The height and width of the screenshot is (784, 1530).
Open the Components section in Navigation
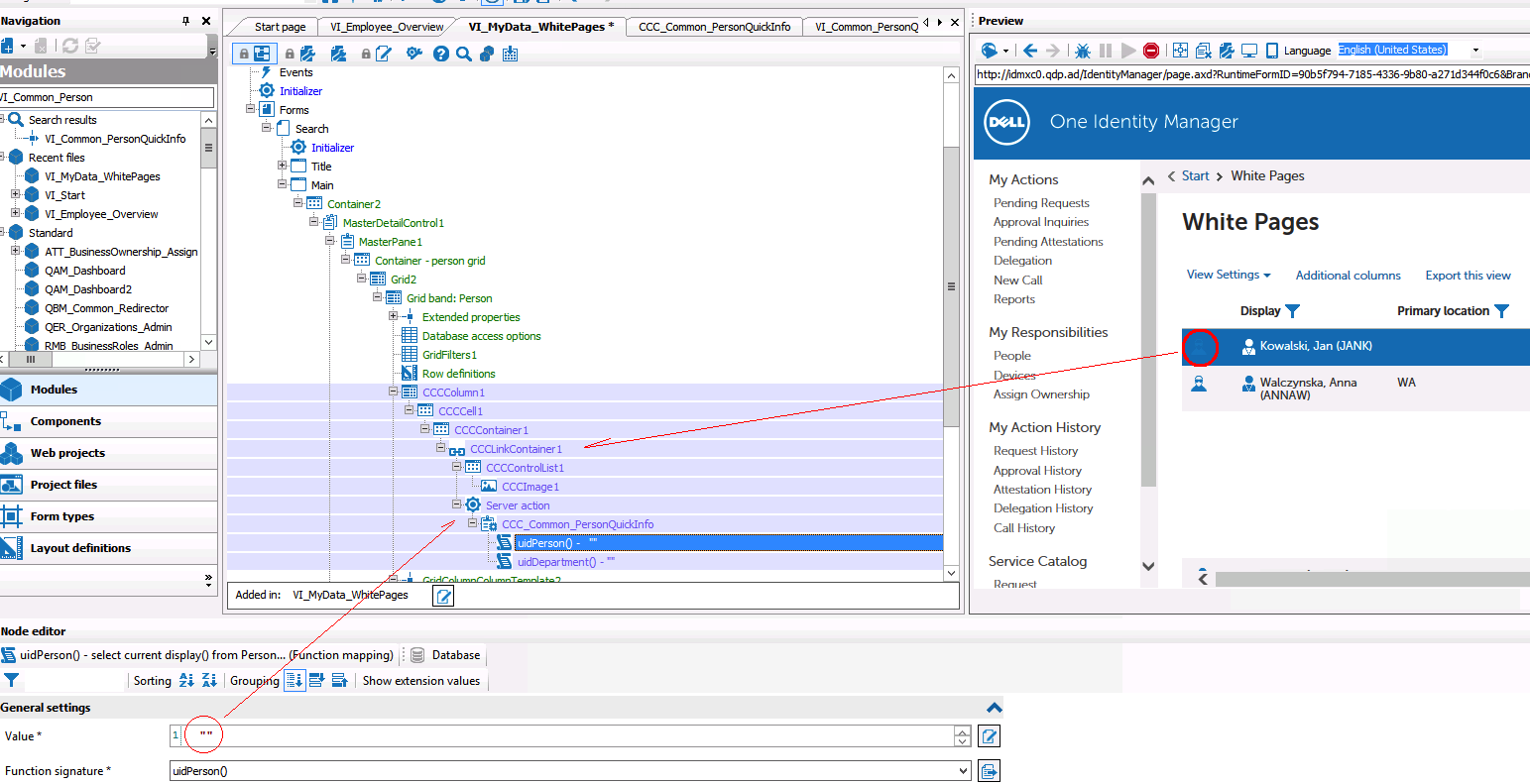[x=108, y=421]
